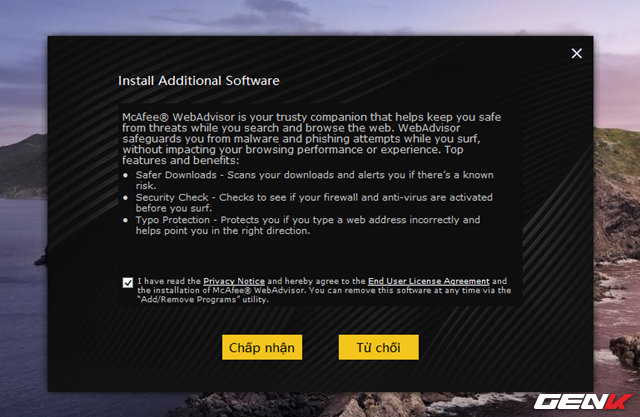This screenshot has height=417, width=640.
Task: Click the Install Additional Software heading
Action: 199,80
